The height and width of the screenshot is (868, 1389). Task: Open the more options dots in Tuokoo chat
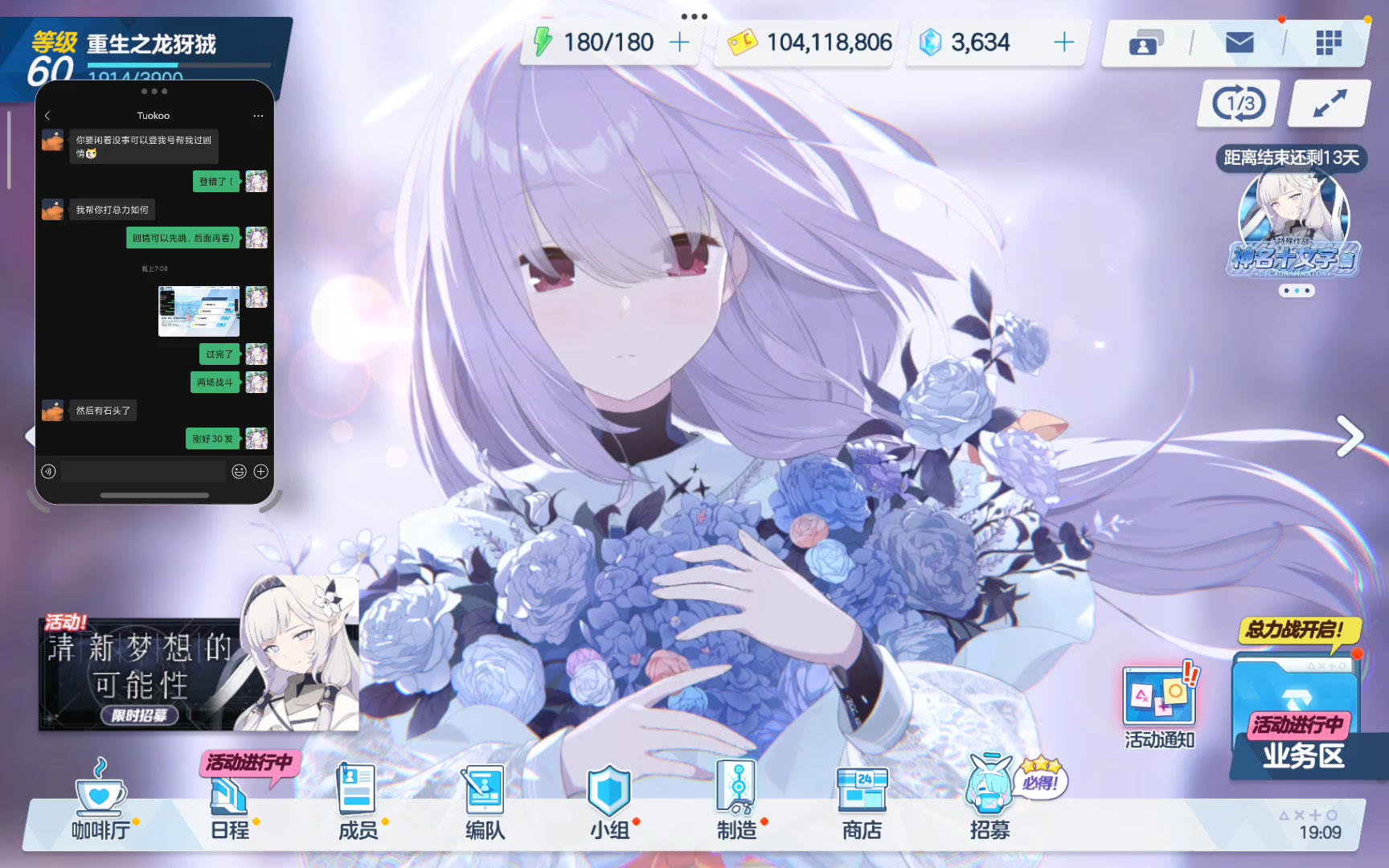coord(258,116)
